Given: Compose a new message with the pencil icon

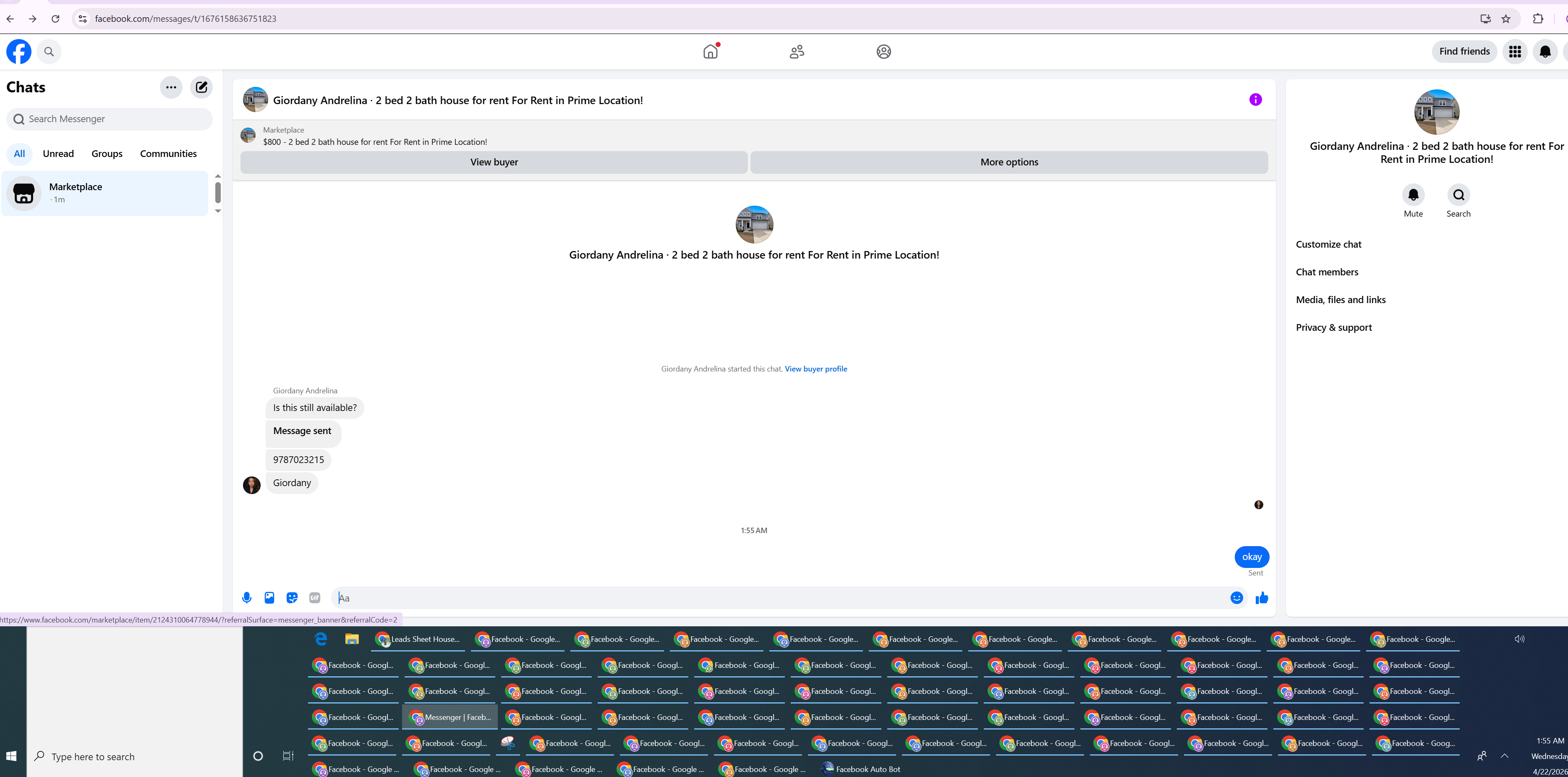Looking at the screenshot, I should [x=201, y=87].
